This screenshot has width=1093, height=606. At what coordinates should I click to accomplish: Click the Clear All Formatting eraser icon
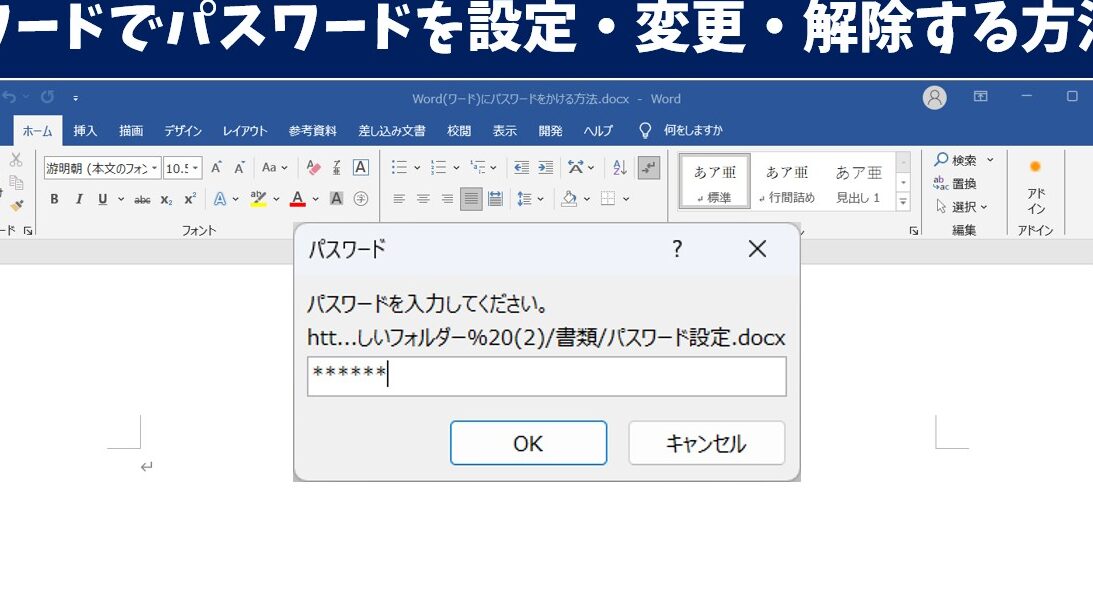point(313,168)
